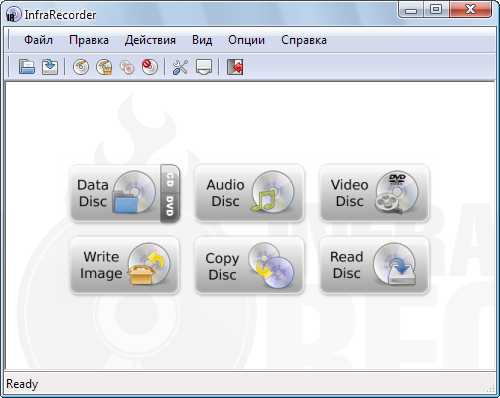
Task: Click the burn compilation disc toolbar icon
Action: pyautogui.click(x=81, y=67)
